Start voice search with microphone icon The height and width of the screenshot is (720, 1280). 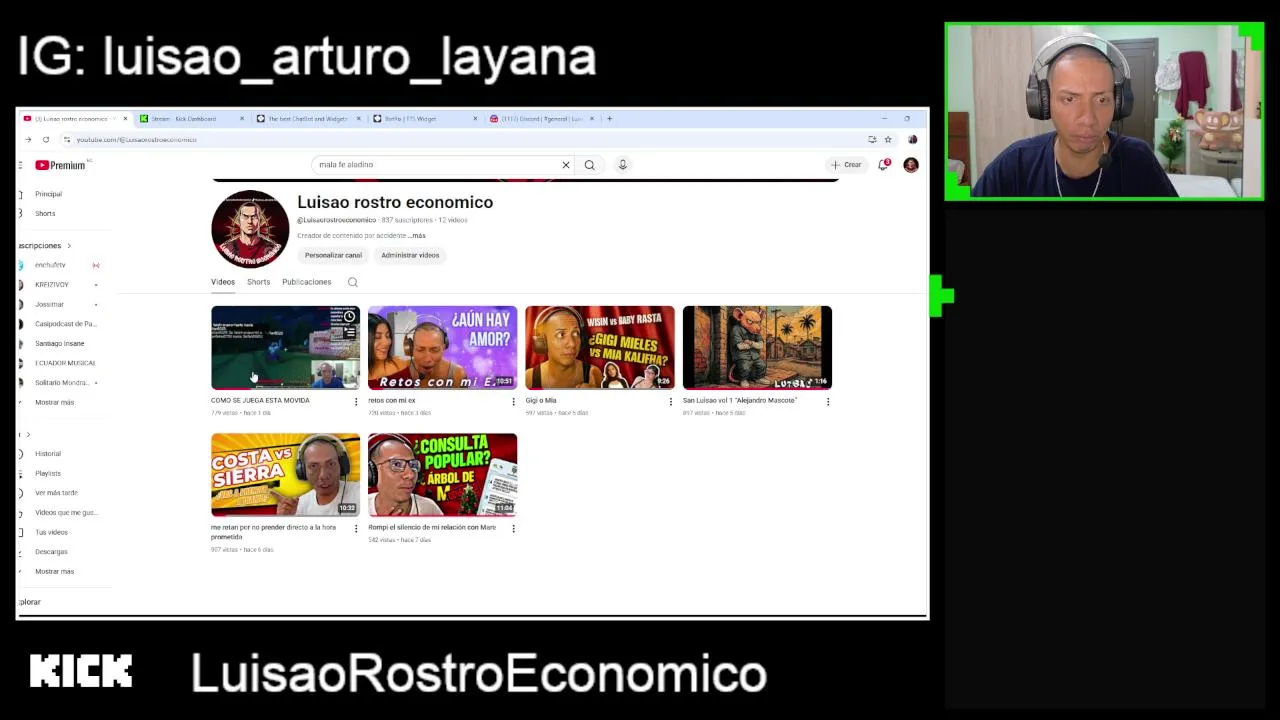622,165
